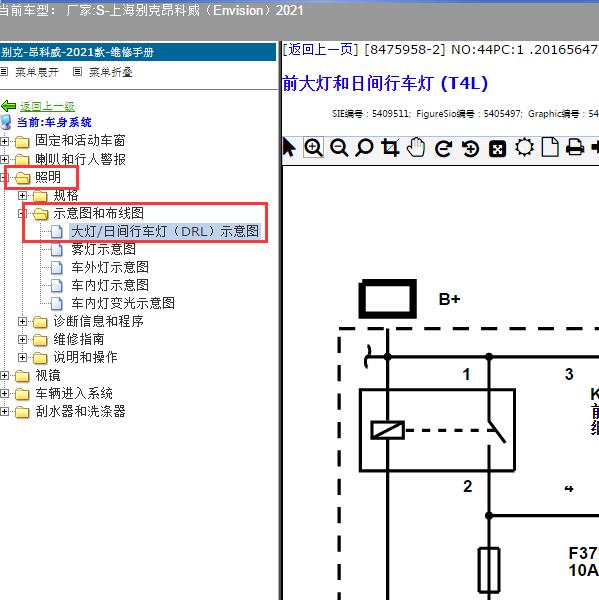Open the 车内灯变光示意图 entry

123,303
